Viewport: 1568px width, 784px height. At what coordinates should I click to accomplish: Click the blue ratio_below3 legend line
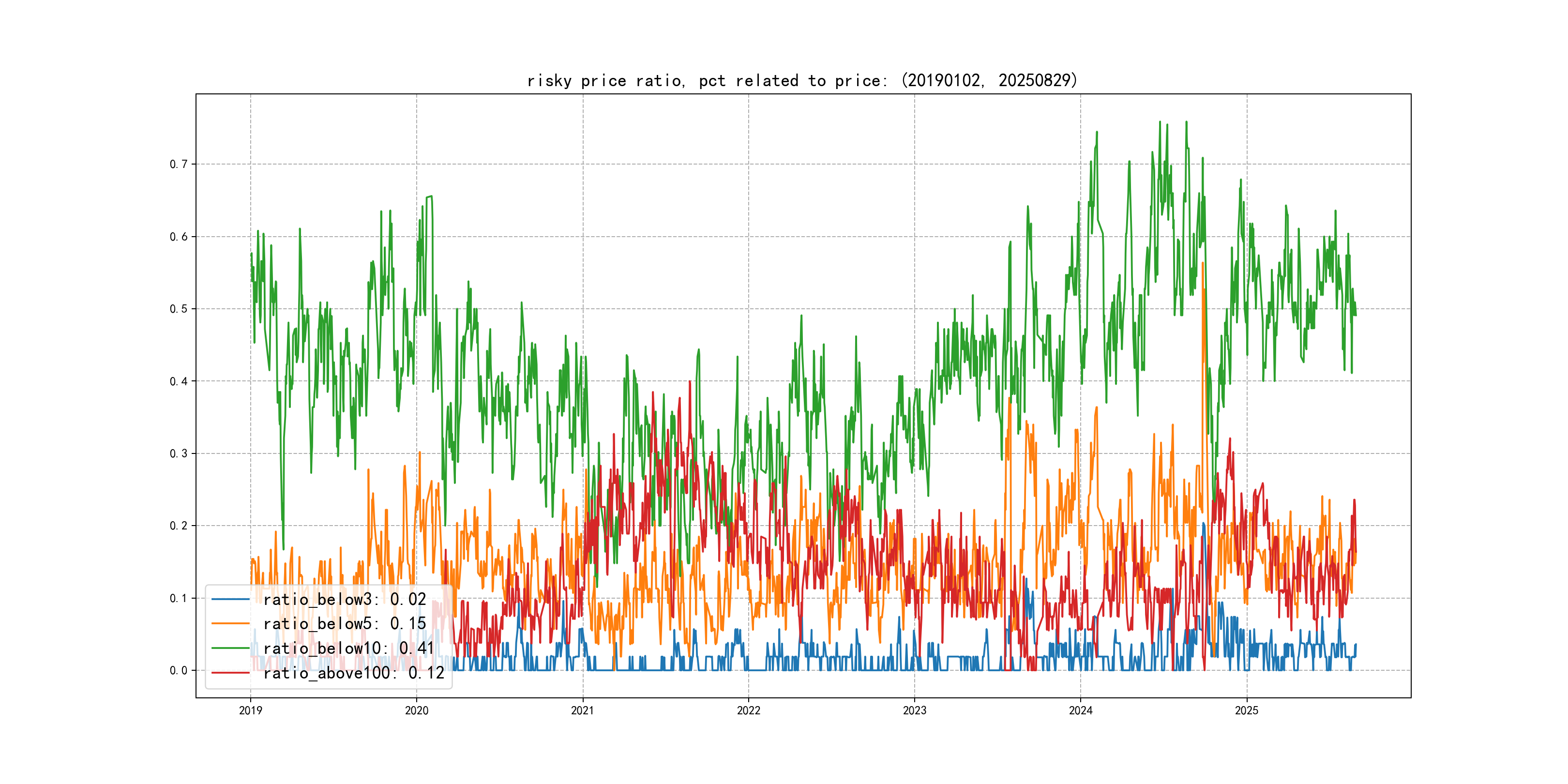click(231, 600)
